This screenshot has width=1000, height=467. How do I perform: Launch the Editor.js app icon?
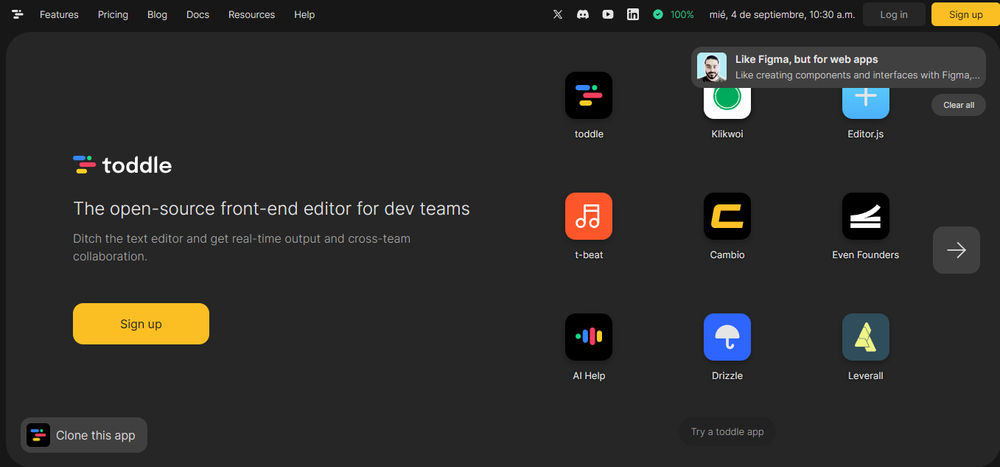click(x=865, y=101)
